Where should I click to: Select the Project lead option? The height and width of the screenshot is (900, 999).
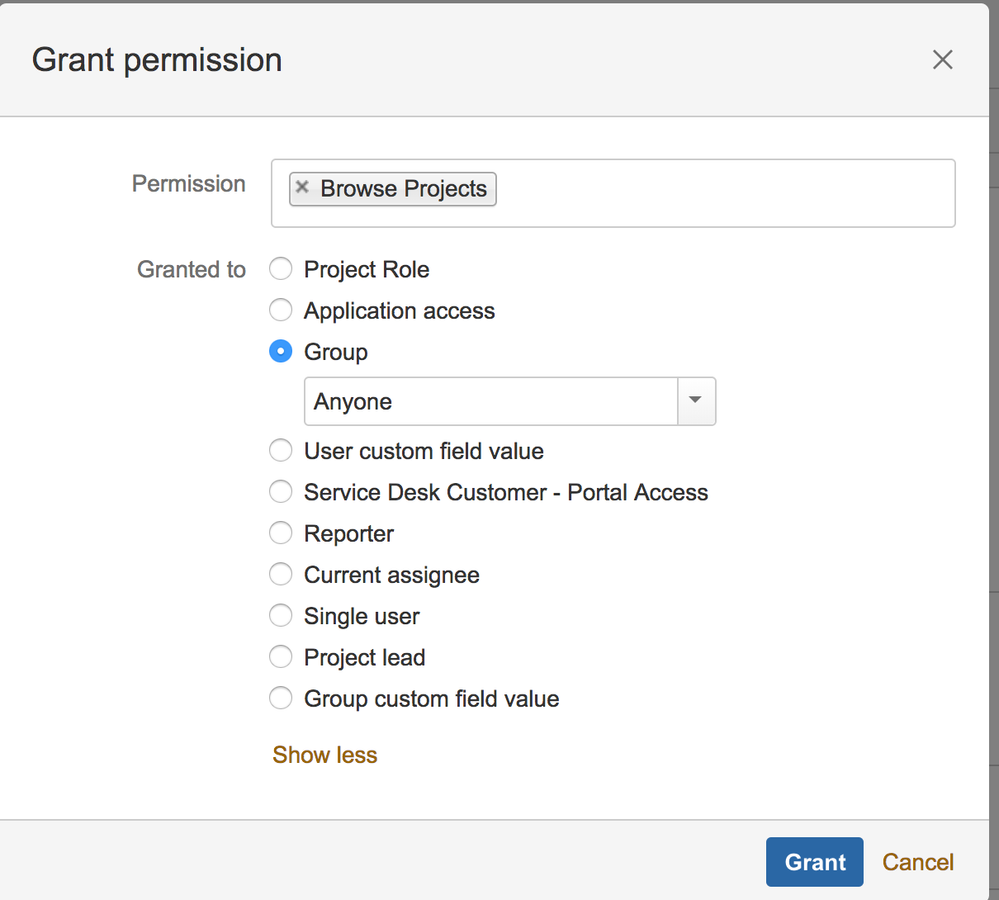(x=281, y=657)
